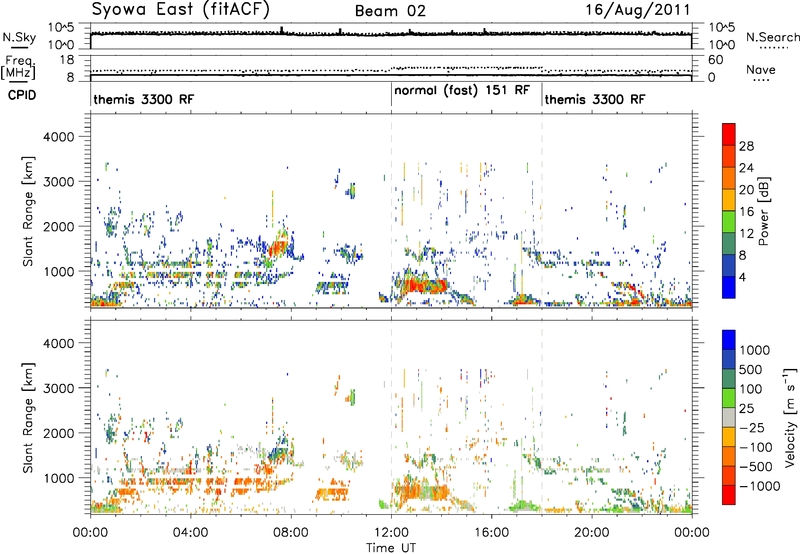Click the '10^5' label beside N.Sky
This screenshot has width=800, height=554.
61,28
